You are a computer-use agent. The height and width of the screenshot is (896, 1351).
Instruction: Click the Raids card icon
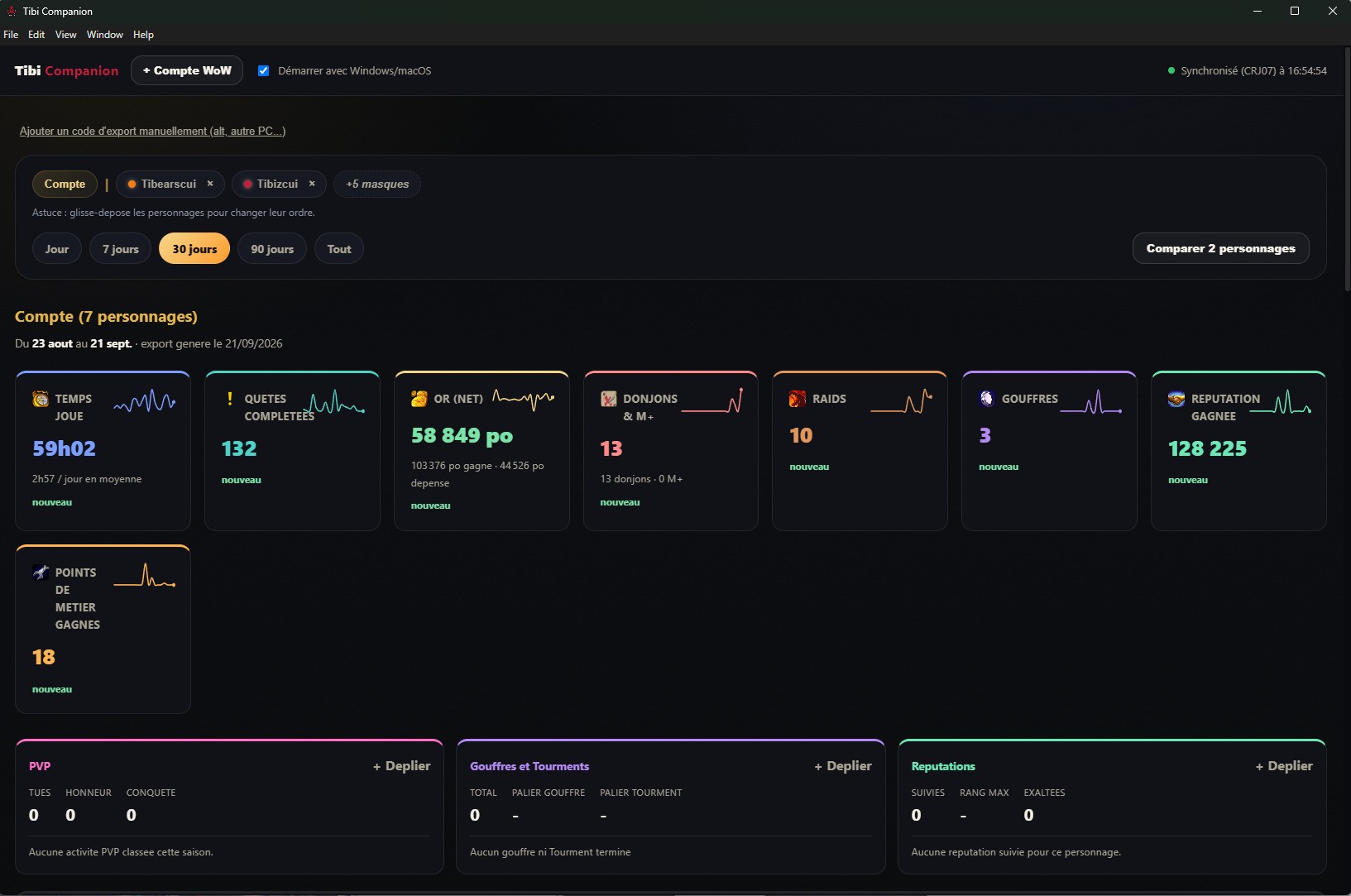(798, 399)
